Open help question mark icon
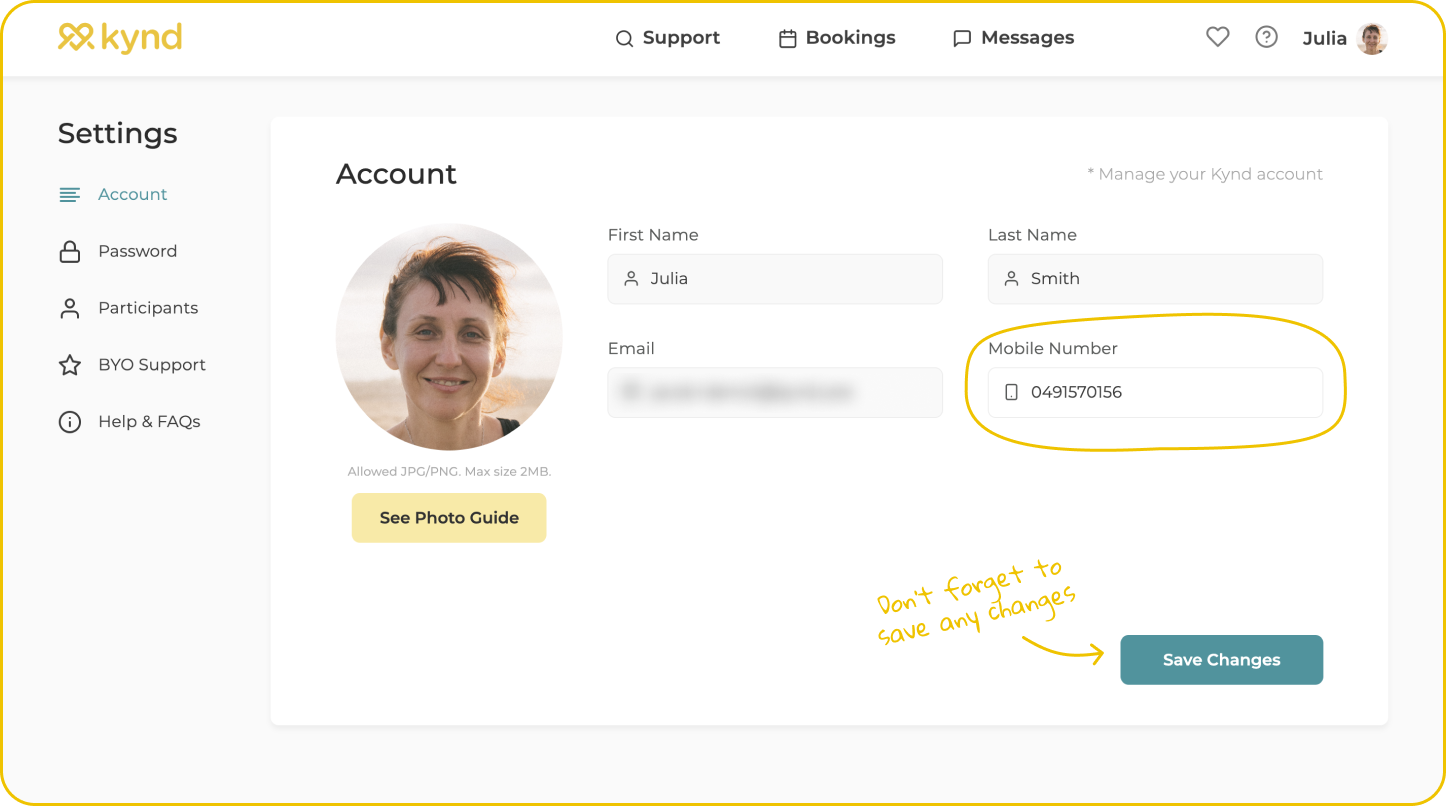Viewport: 1446px width, 806px height. (1266, 37)
